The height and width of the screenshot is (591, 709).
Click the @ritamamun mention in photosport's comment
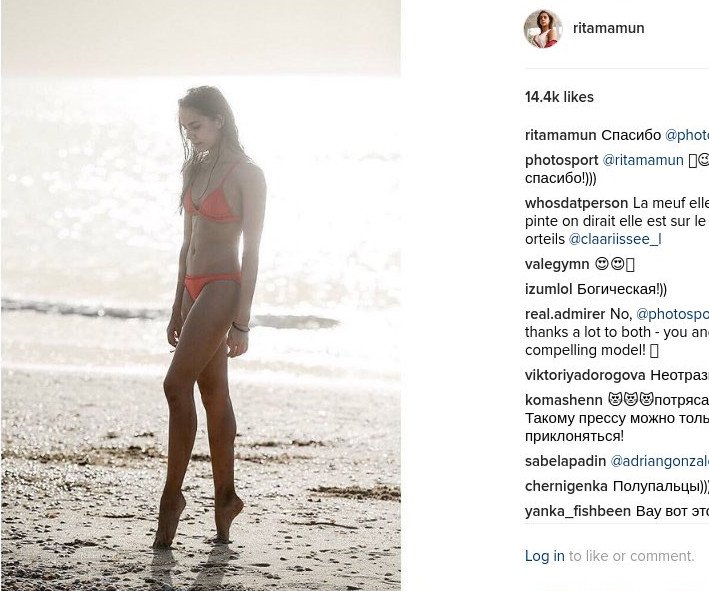coord(643,160)
